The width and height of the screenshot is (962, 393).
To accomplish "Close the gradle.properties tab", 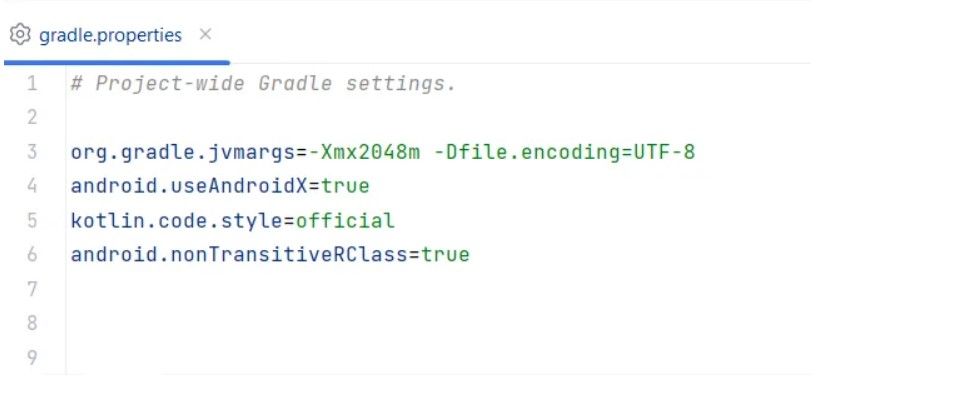I will tap(206, 35).
